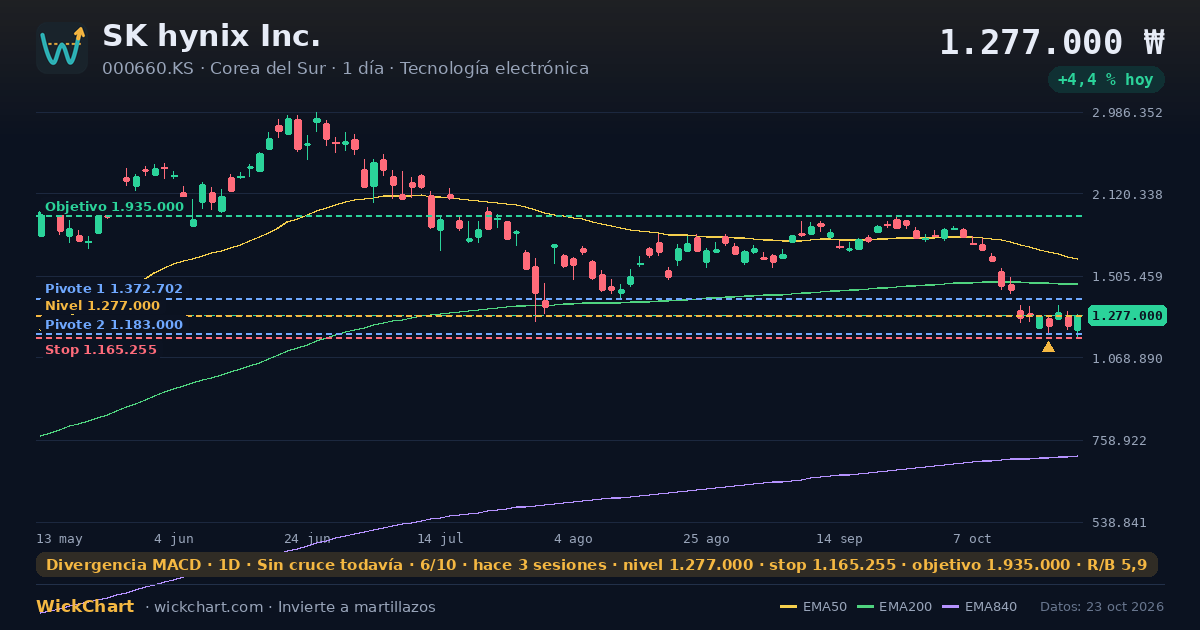The height and width of the screenshot is (630, 1200).
Task: Click the Stop 1.165.255 label
Action: click(101, 350)
